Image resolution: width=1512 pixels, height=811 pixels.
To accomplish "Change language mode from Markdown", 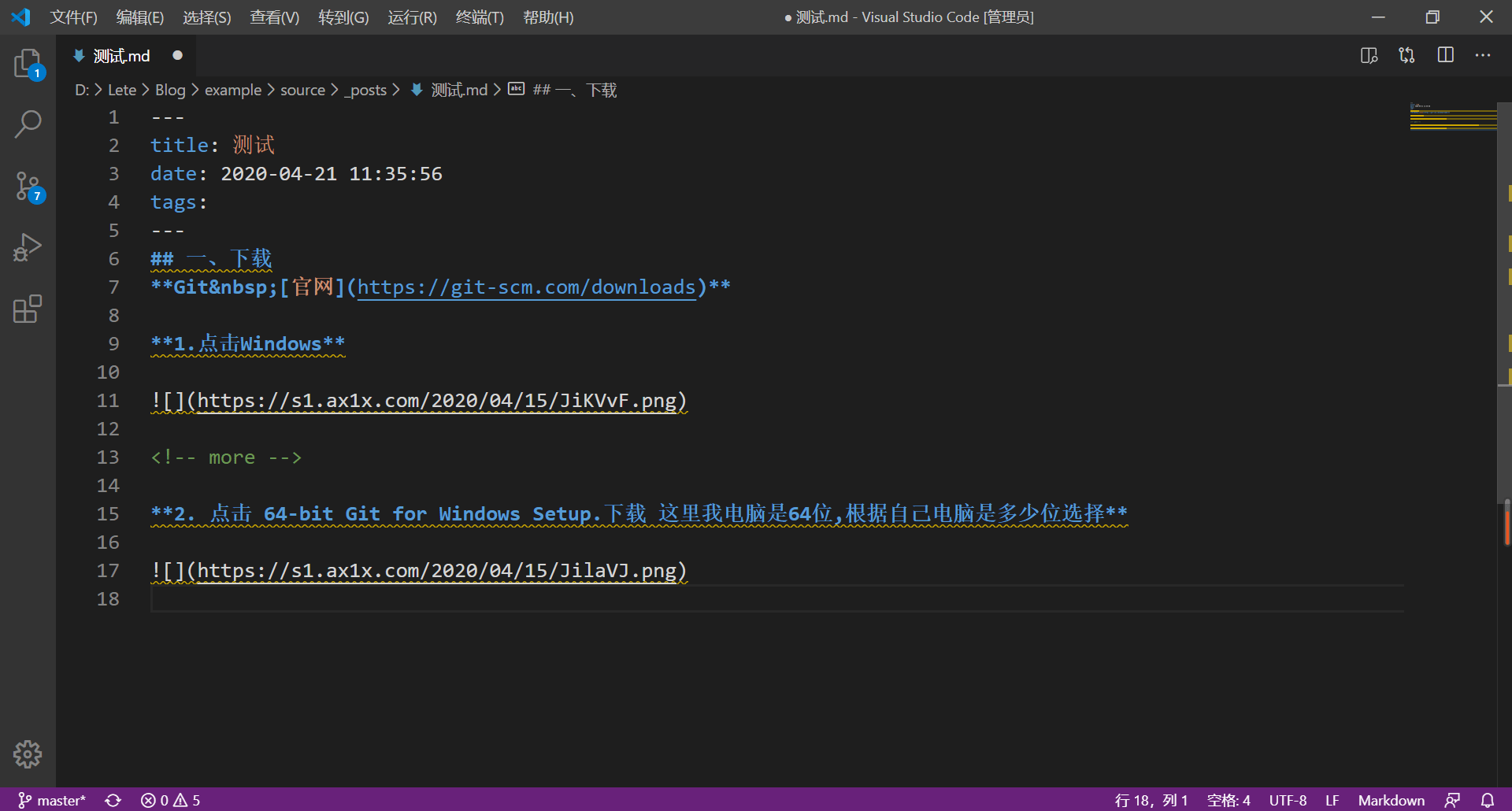I will click(x=1391, y=800).
